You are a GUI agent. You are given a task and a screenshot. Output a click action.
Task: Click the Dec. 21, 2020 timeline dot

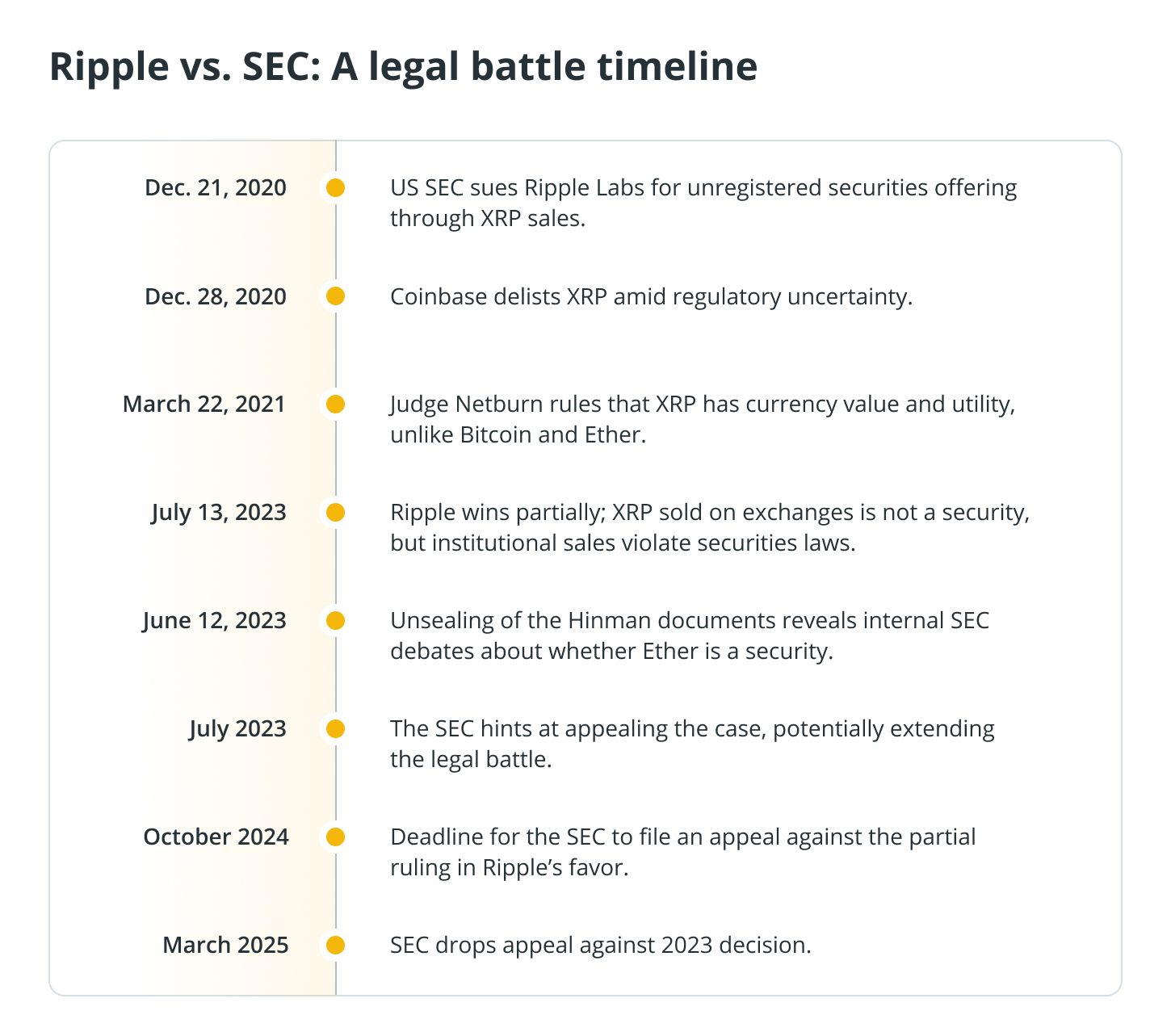[x=335, y=188]
